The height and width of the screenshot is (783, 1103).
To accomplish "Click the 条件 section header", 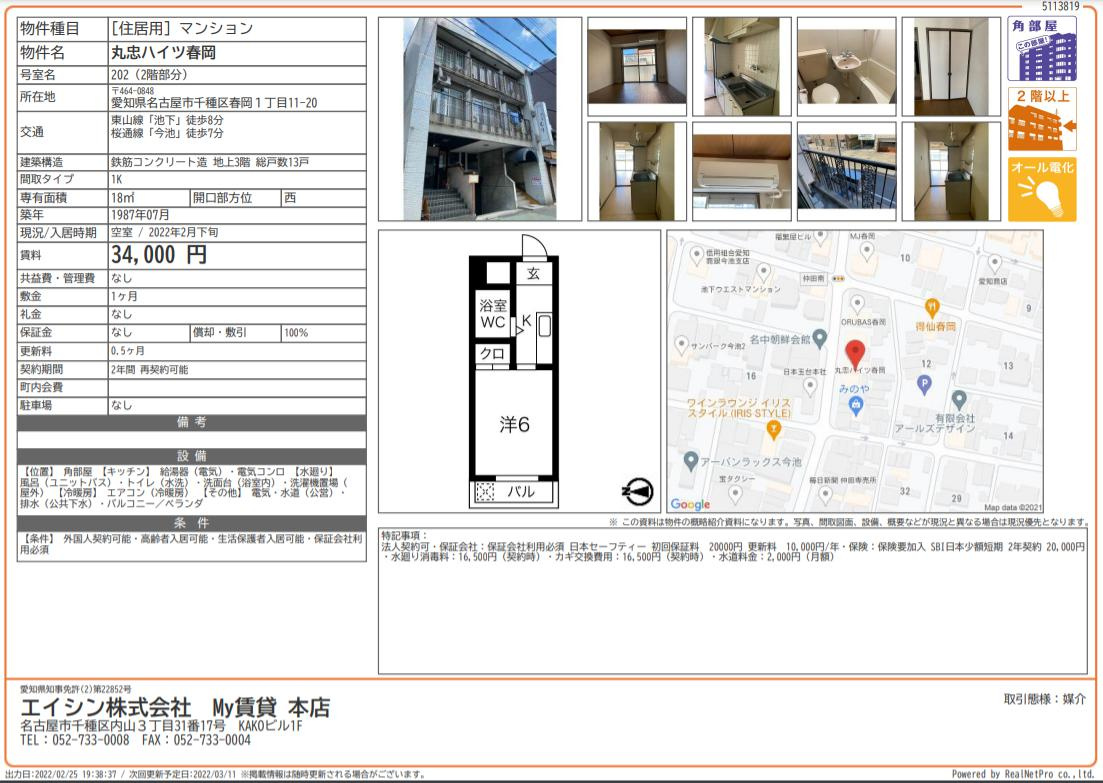I will click(191, 523).
